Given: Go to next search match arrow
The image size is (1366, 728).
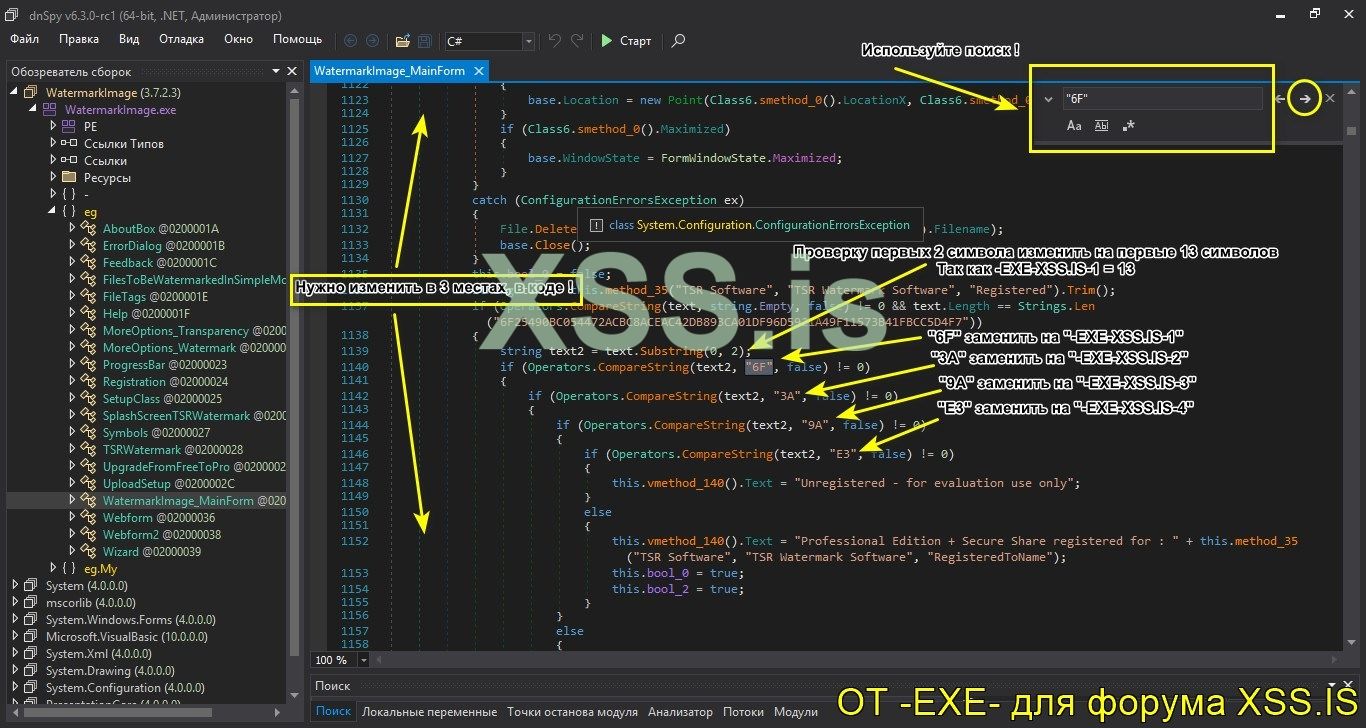Looking at the screenshot, I should pos(1304,98).
